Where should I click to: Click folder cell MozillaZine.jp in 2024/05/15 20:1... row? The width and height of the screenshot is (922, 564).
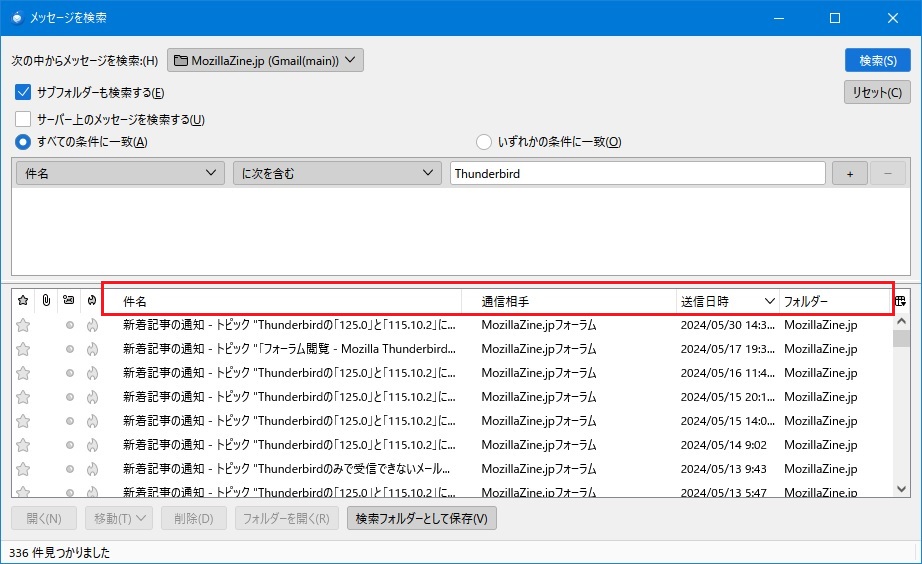coord(820,397)
